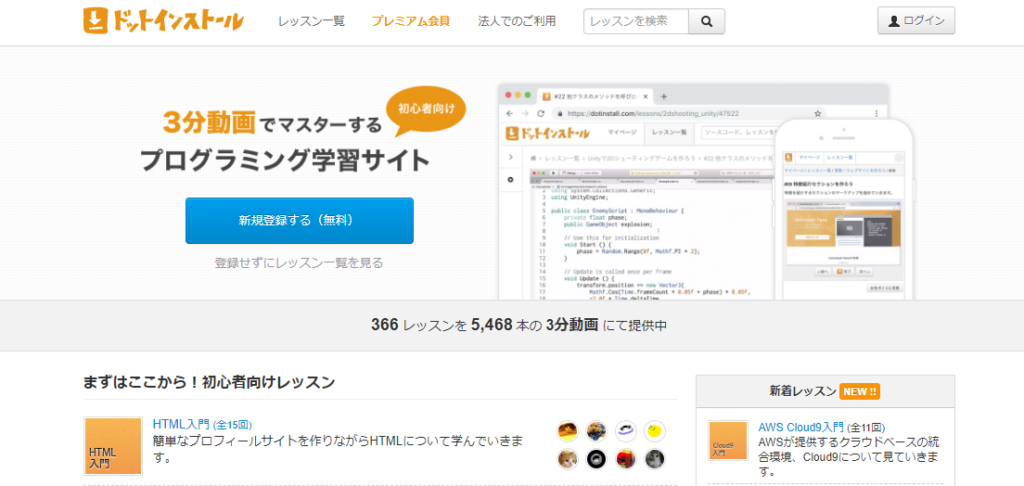Click the black circular user avatar

click(597, 459)
